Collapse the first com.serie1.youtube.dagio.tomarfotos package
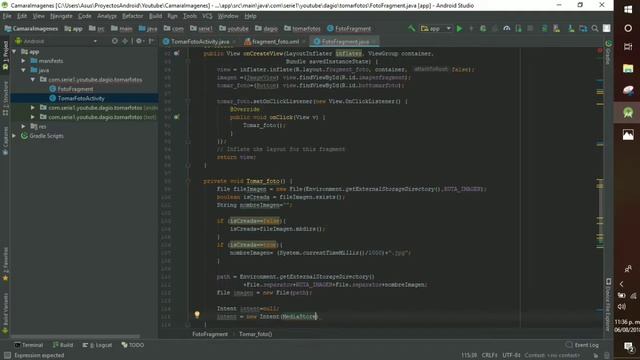 pos(33,80)
